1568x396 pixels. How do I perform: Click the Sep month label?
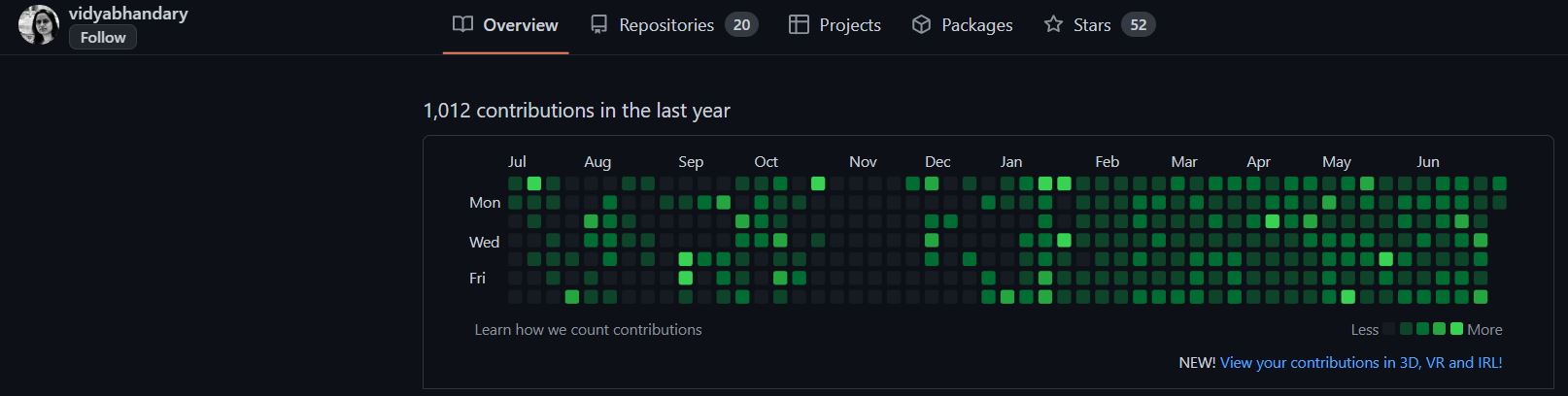[x=691, y=162]
